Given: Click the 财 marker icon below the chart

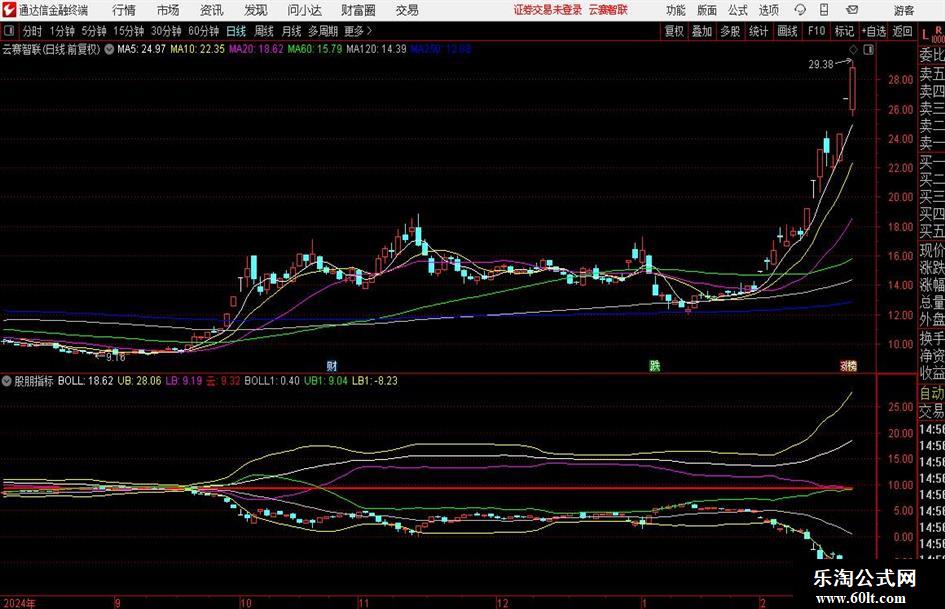Looking at the screenshot, I should 331,365.
